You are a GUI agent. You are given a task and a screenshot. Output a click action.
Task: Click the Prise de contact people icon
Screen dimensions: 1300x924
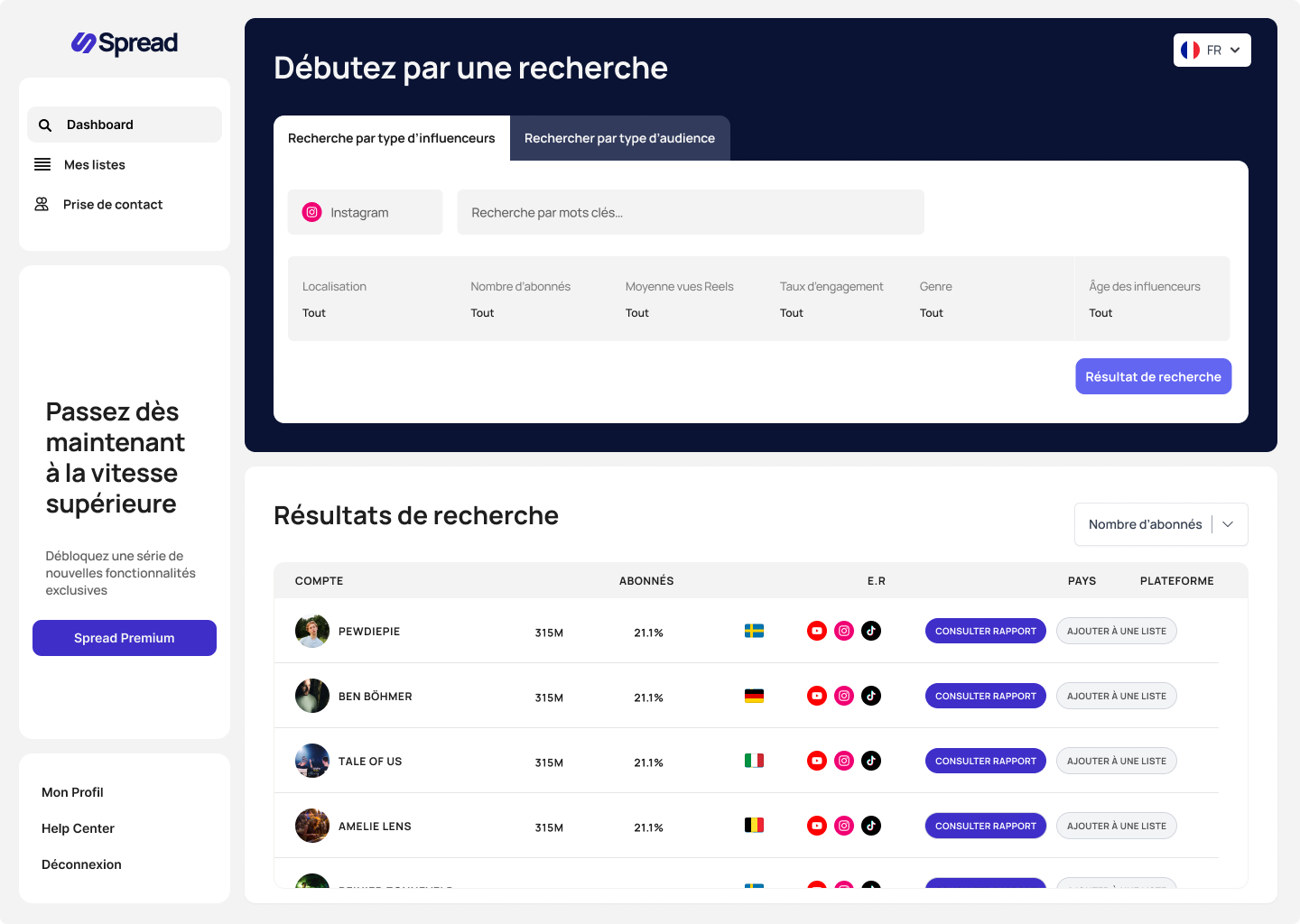point(42,204)
